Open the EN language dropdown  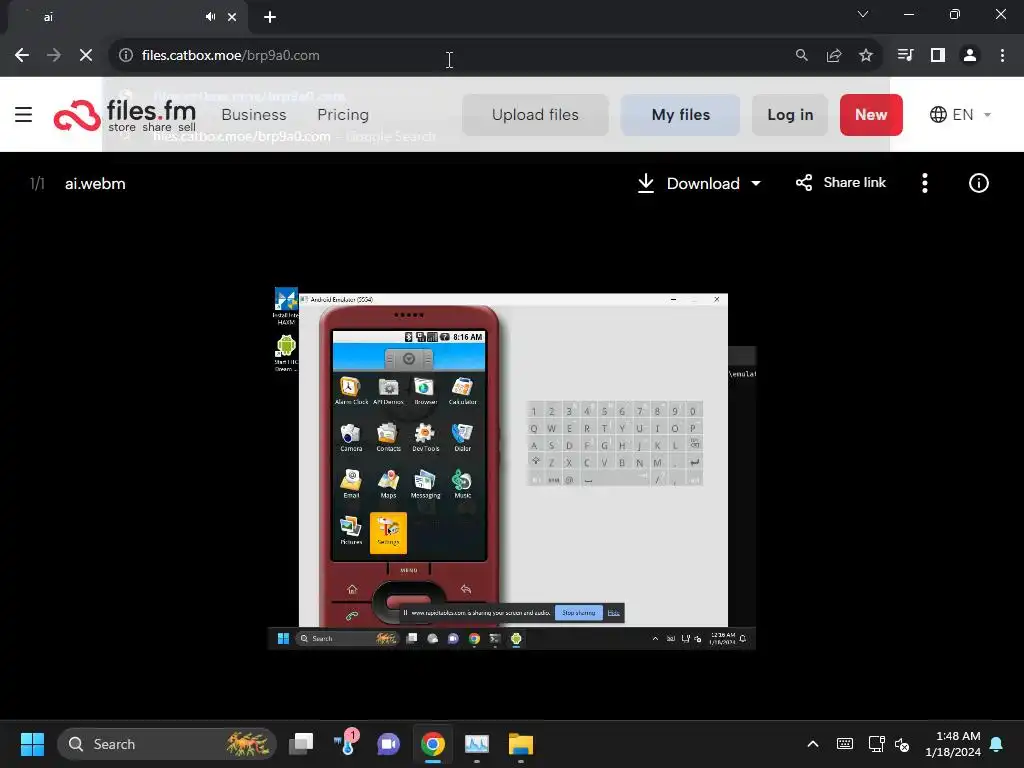click(x=961, y=115)
